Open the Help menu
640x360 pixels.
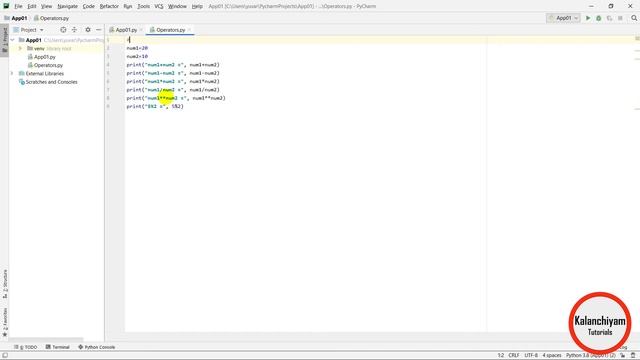[197, 6]
